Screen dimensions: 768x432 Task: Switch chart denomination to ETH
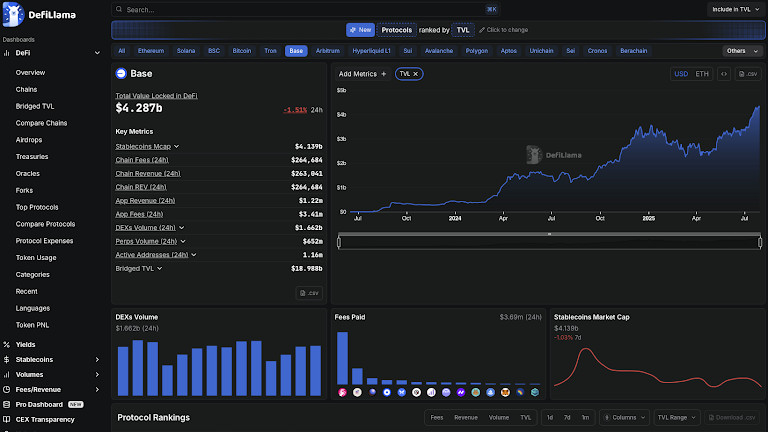click(x=702, y=74)
